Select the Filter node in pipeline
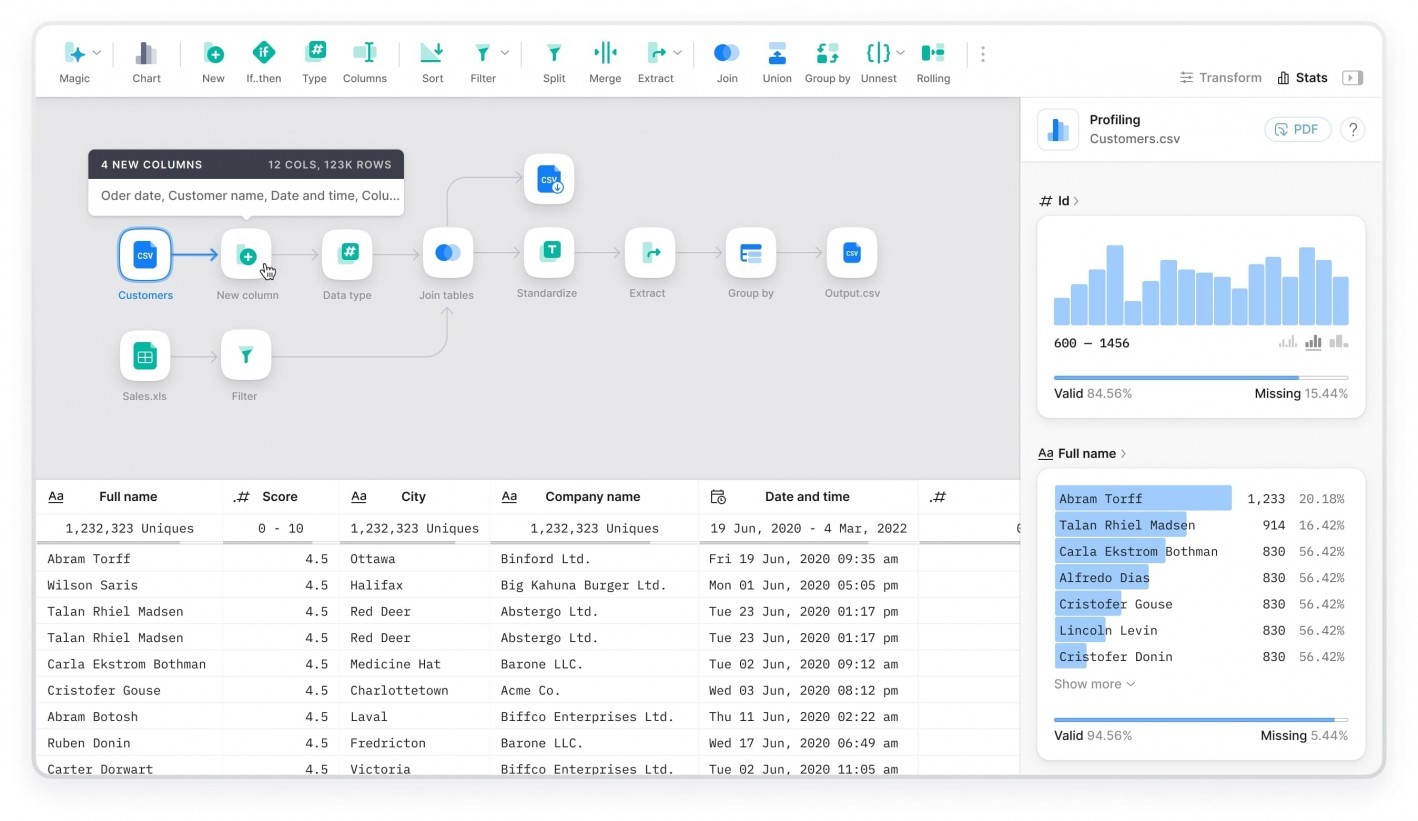1418x821 pixels. [246, 356]
